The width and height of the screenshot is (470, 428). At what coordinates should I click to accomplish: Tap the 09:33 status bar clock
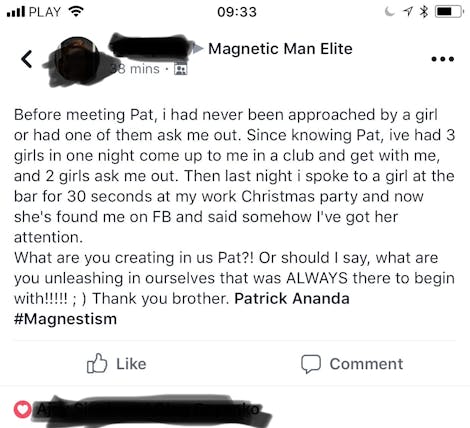tap(237, 12)
